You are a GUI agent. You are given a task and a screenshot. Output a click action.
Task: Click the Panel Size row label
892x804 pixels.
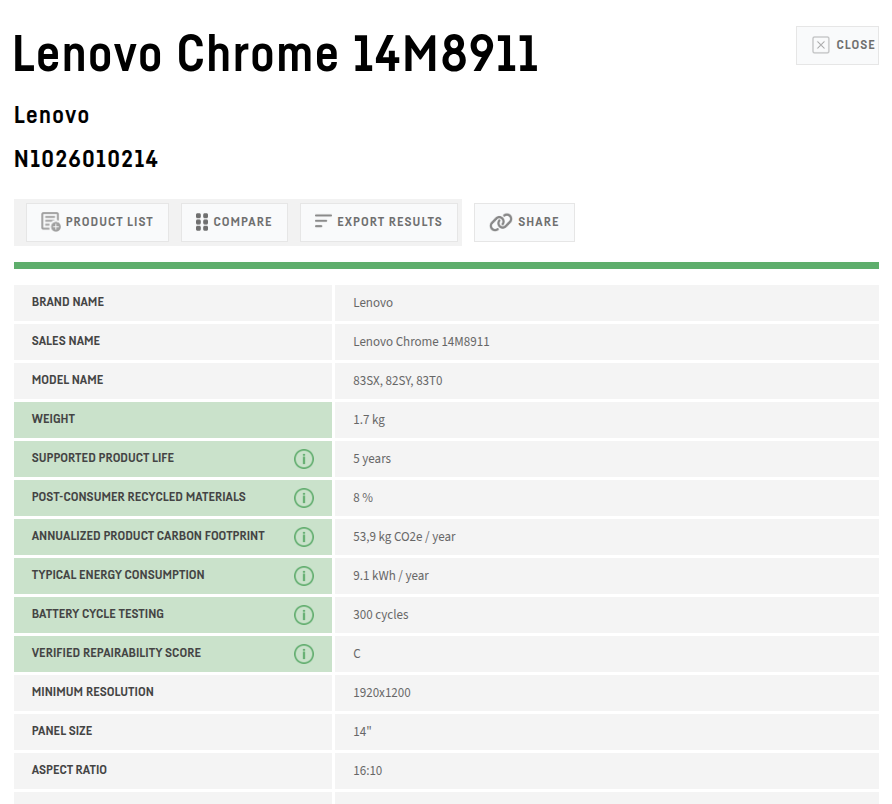tap(62, 731)
